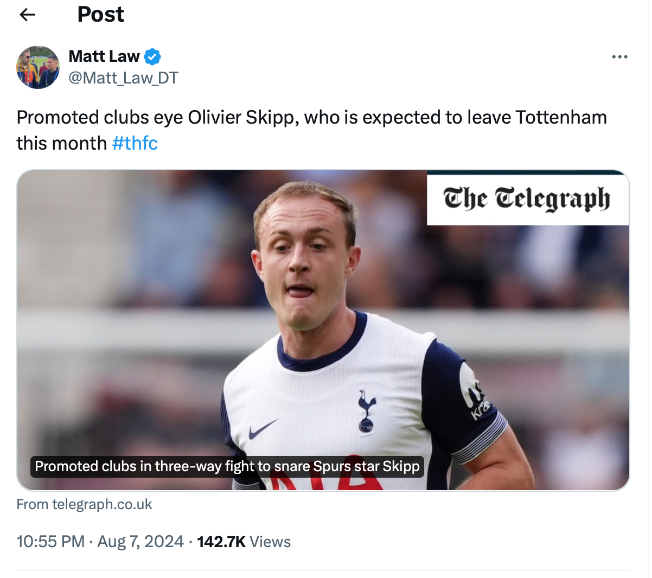Image resolution: width=652 pixels, height=578 pixels.
Task: Open Matt Law's profile avatar
Action: 38,67
